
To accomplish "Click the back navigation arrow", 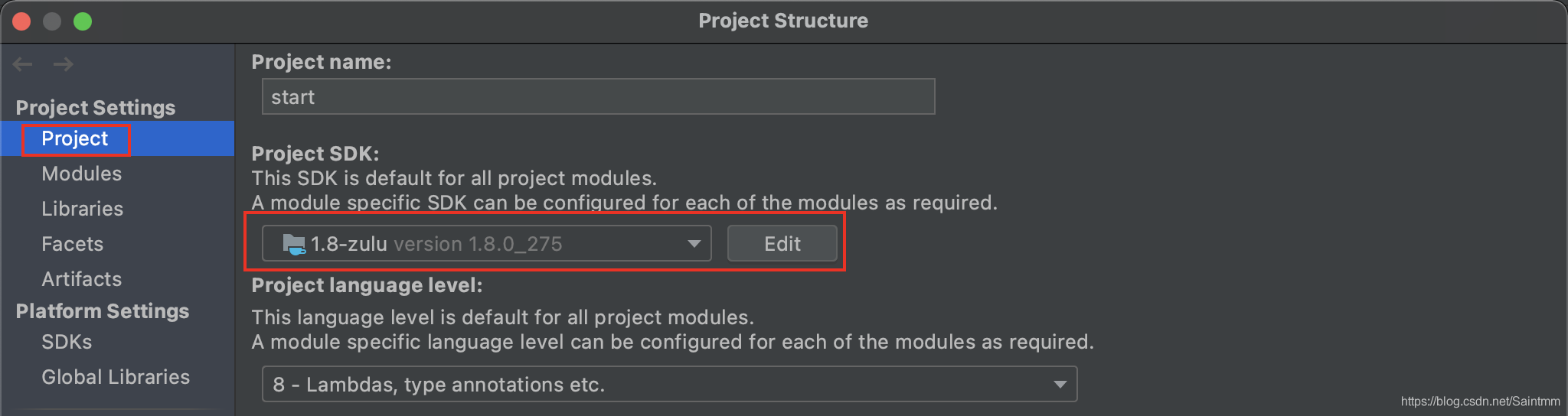I will click(23, 64).
